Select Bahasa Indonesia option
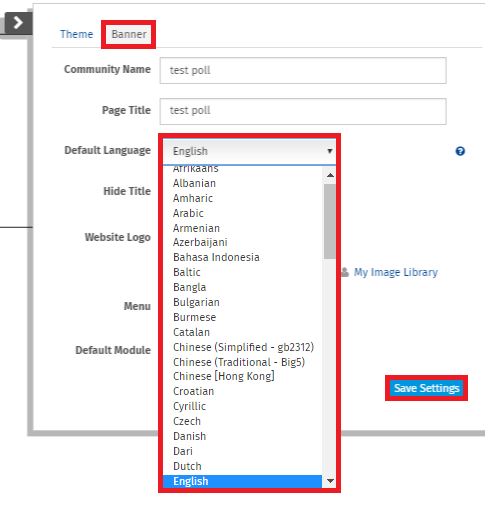The image size is (485, 523). [242, 257]
